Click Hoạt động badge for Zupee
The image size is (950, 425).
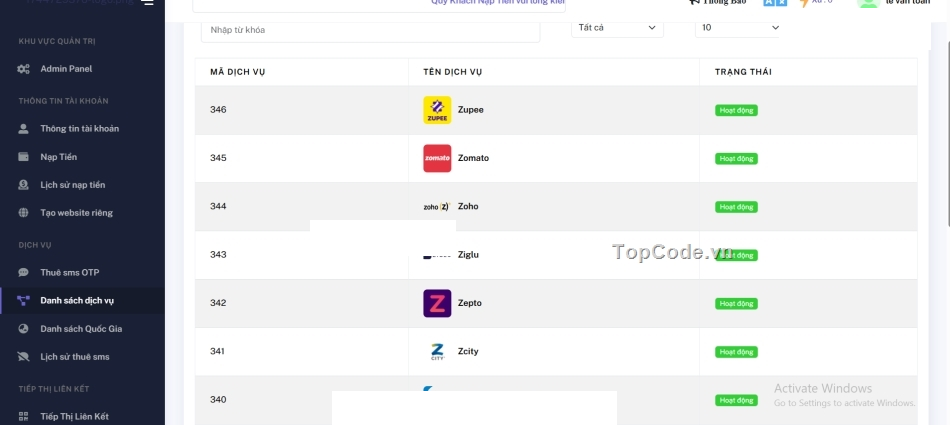[736, 110]
